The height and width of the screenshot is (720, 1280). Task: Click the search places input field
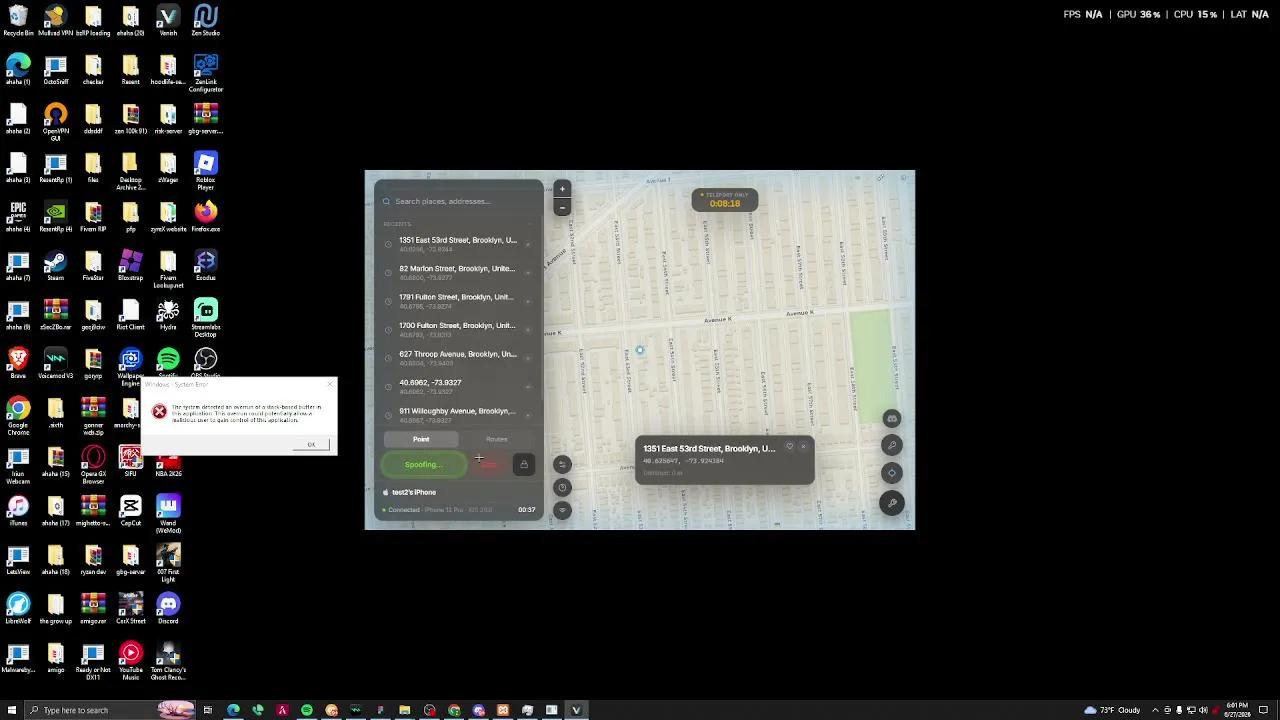pyautogui.click(x=459, y=201)
